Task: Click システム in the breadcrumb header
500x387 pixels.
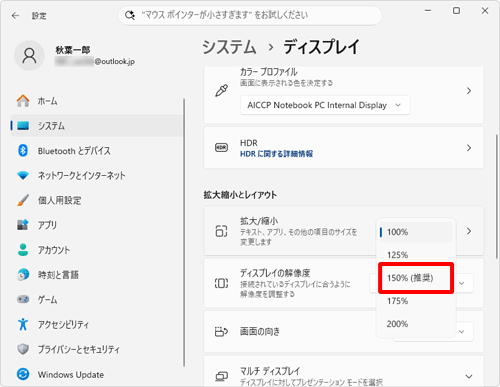Action: pyautogui.click(x=229, y=47)
